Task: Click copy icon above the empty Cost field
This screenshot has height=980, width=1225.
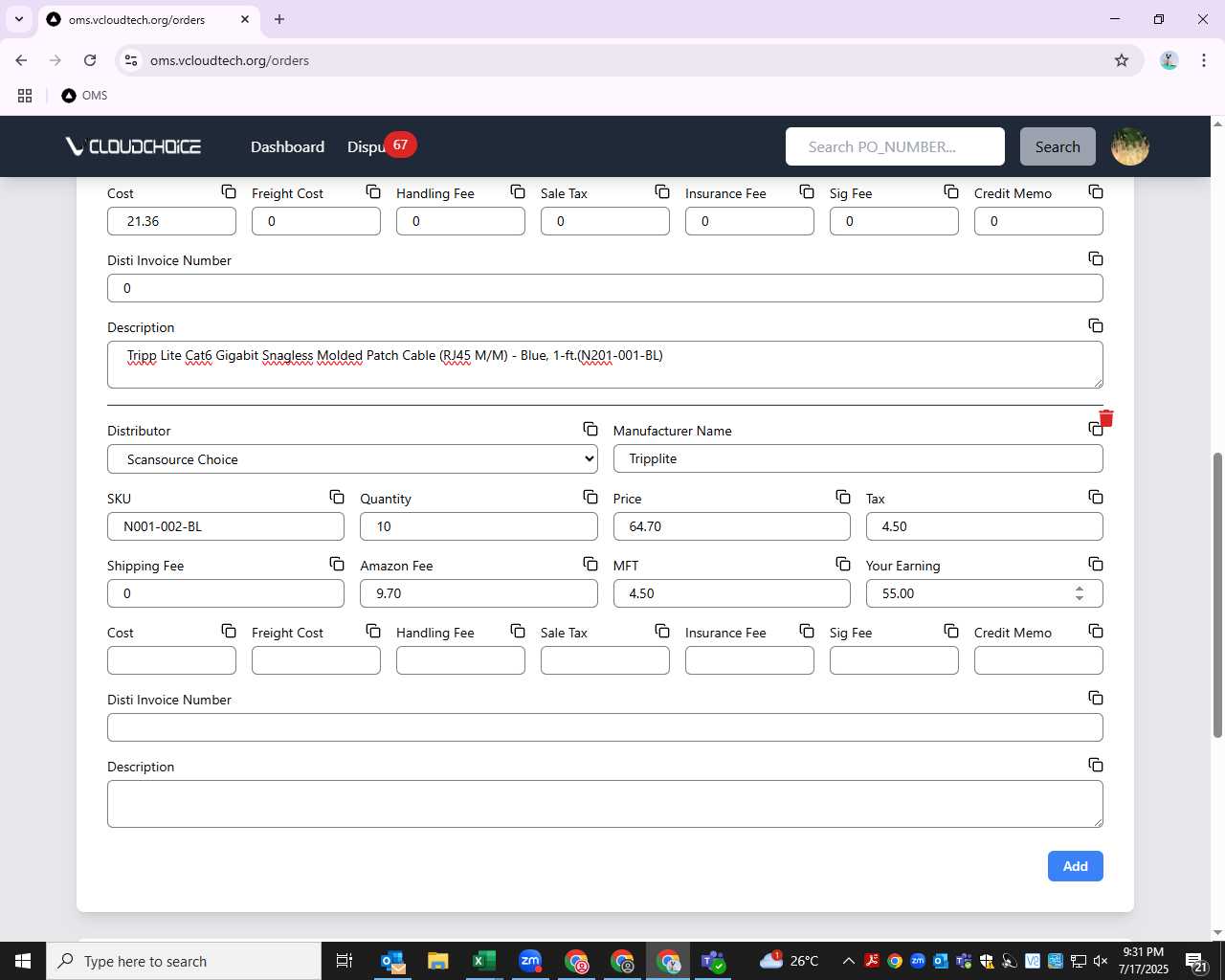Action: 229,631
